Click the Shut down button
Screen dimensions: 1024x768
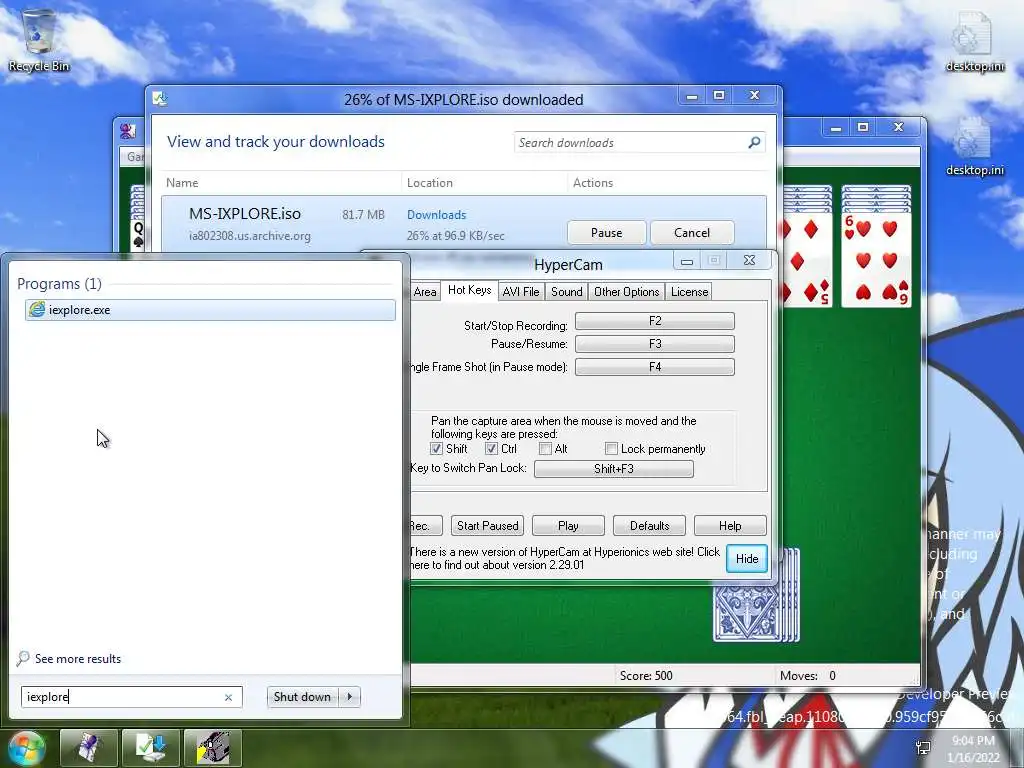[303, 697]
